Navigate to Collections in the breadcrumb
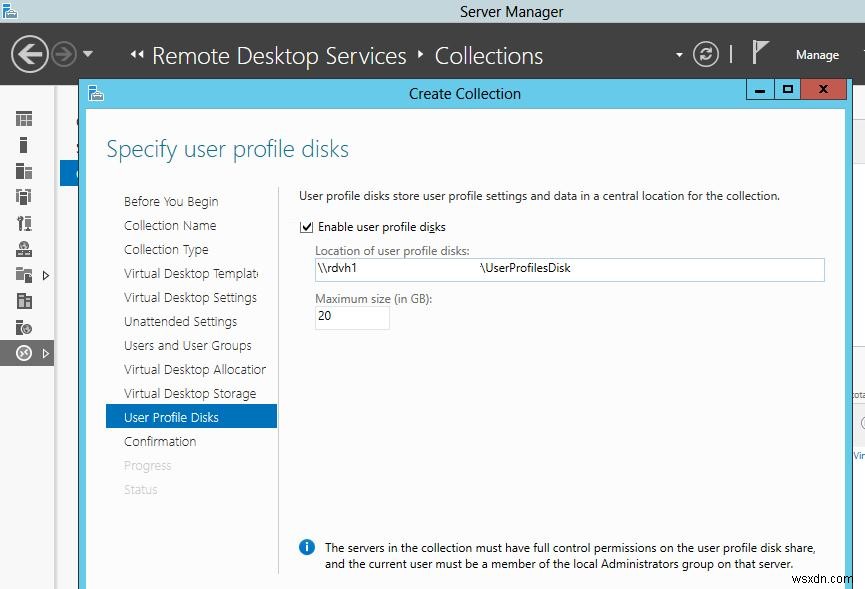 tap(488, 56)
